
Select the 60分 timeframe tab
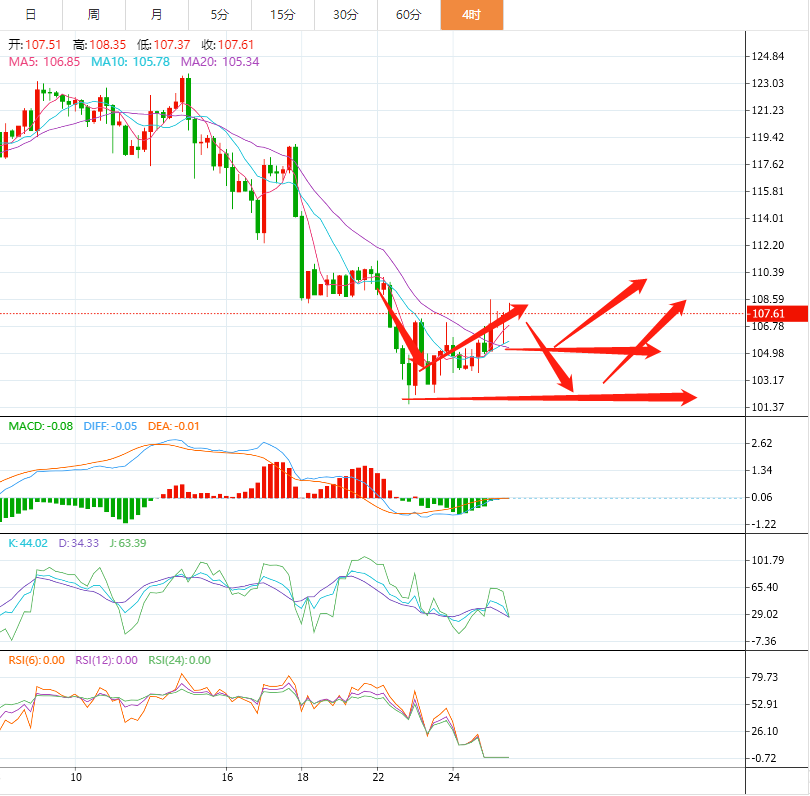[409, 14]
